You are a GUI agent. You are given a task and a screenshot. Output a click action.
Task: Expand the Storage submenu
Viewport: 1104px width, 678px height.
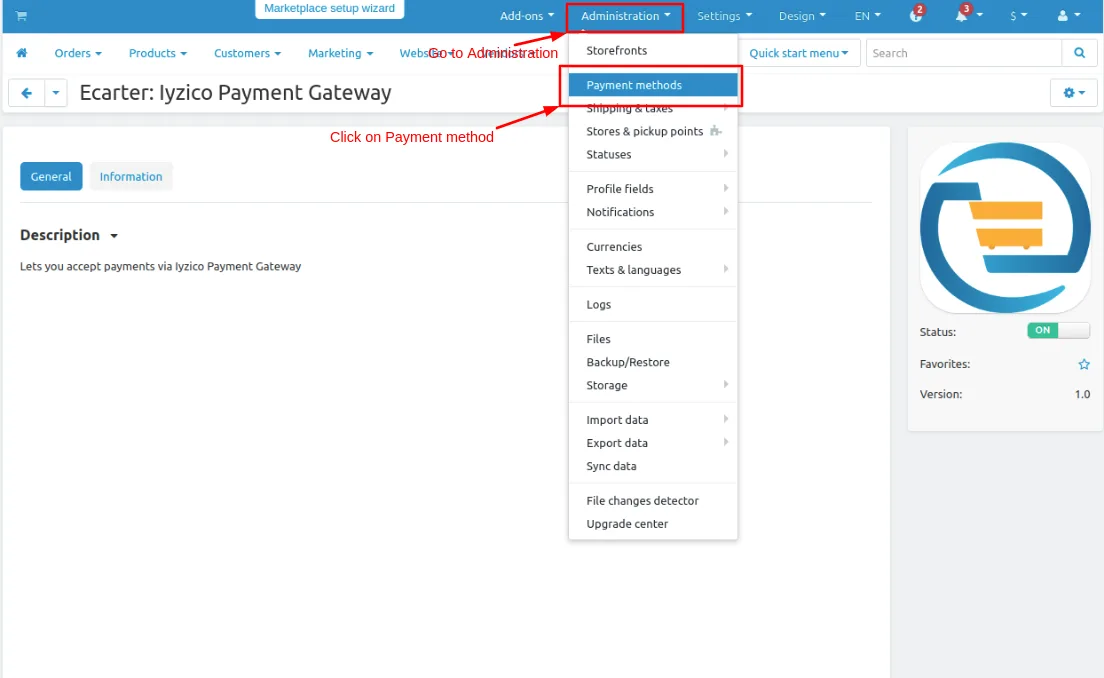[653, 385]
